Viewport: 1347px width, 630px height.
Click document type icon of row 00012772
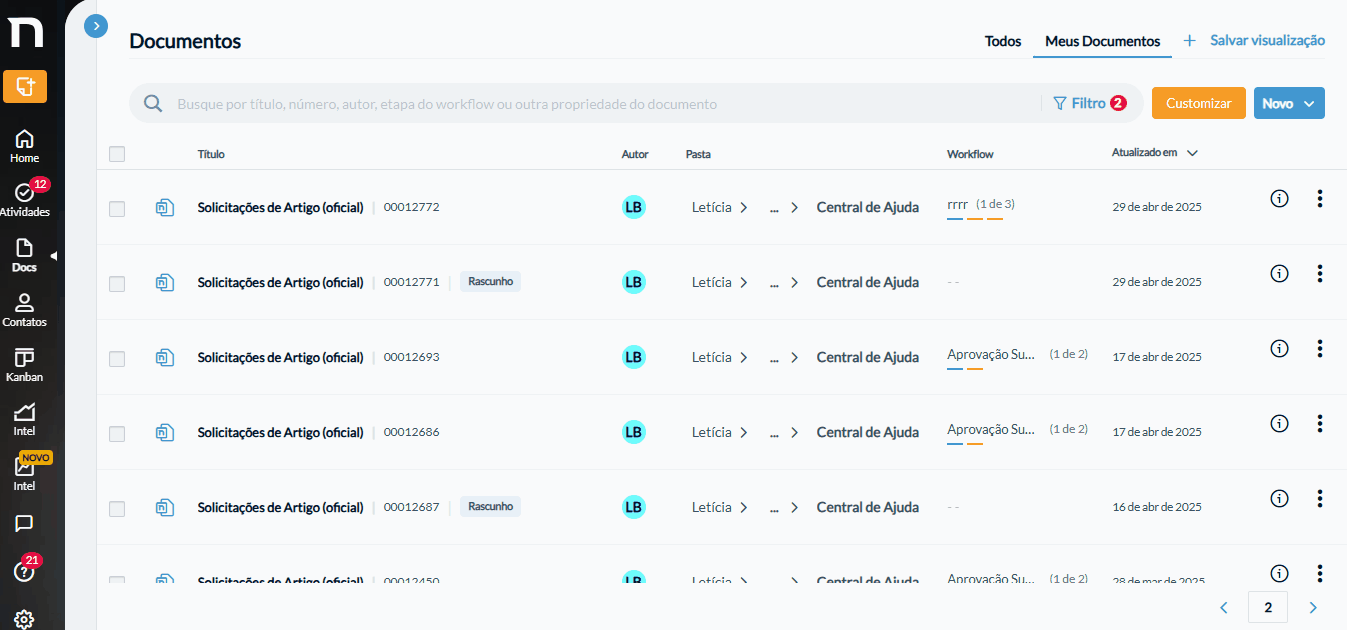[165, 207]
